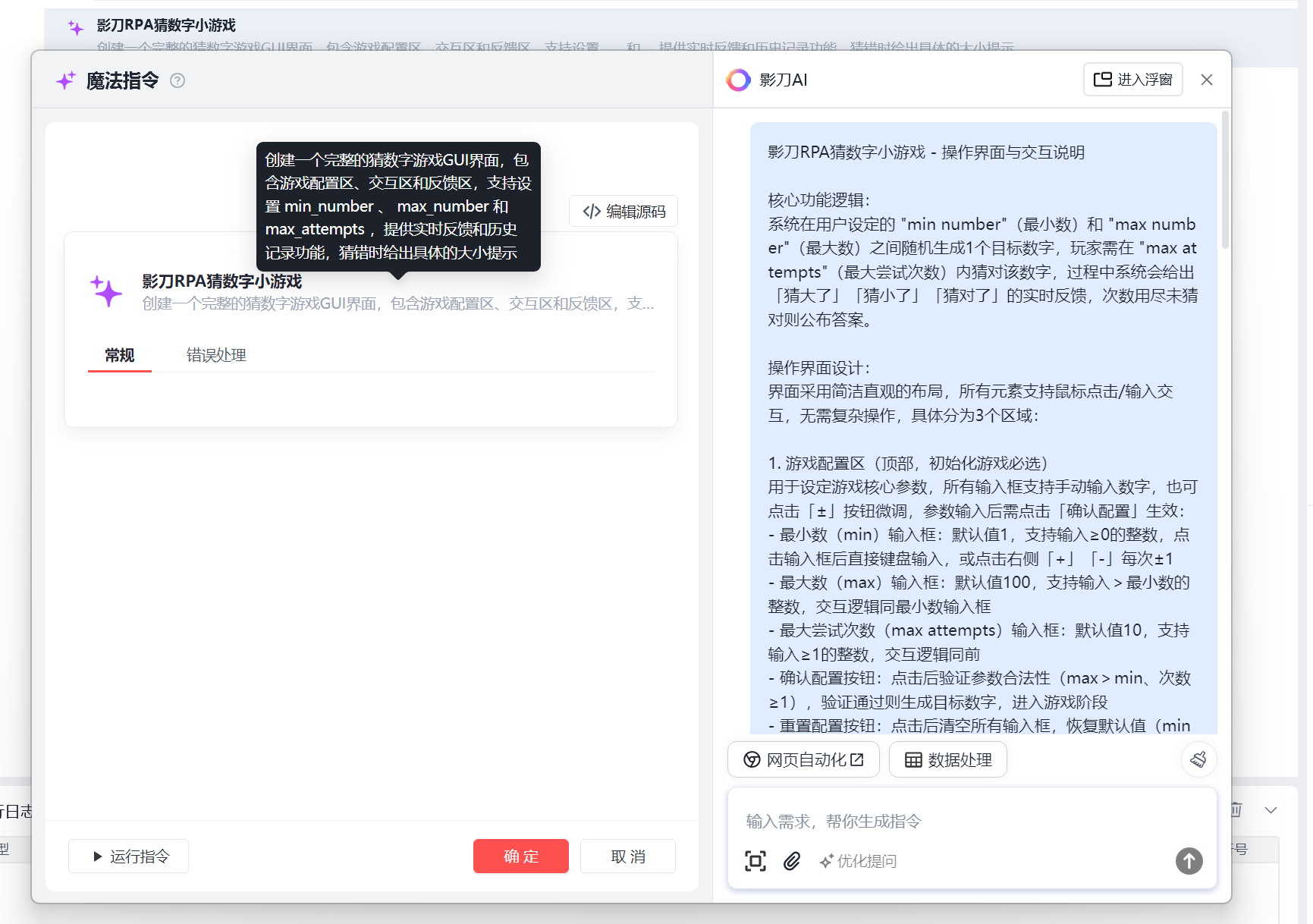Click 优化提问 to optimize the prompt
The height and width of the screenshot is (924, 1313).
coord(859,861)
